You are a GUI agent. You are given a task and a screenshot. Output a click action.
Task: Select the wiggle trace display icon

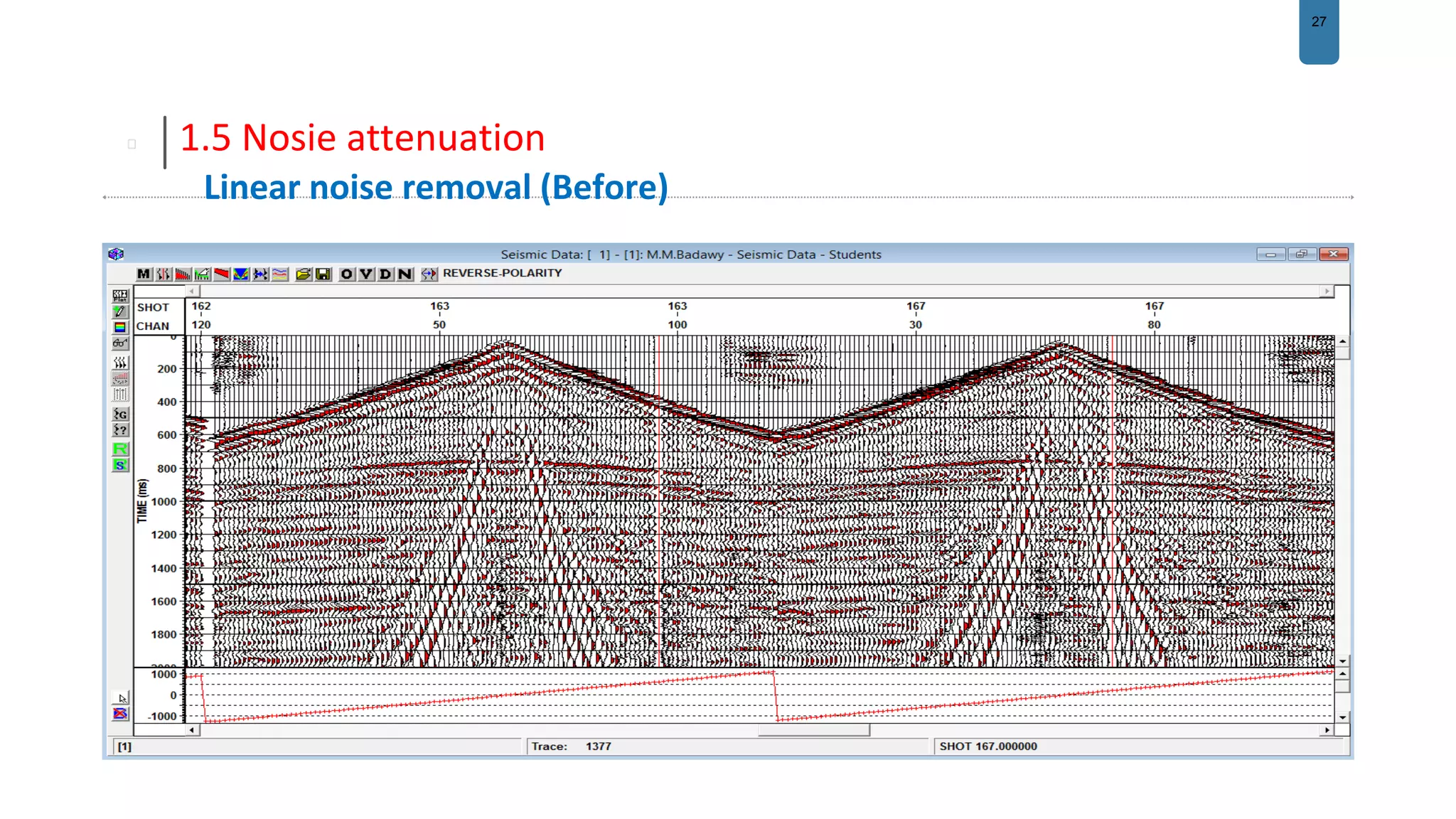pyautogui.click(x=164, y=274)
